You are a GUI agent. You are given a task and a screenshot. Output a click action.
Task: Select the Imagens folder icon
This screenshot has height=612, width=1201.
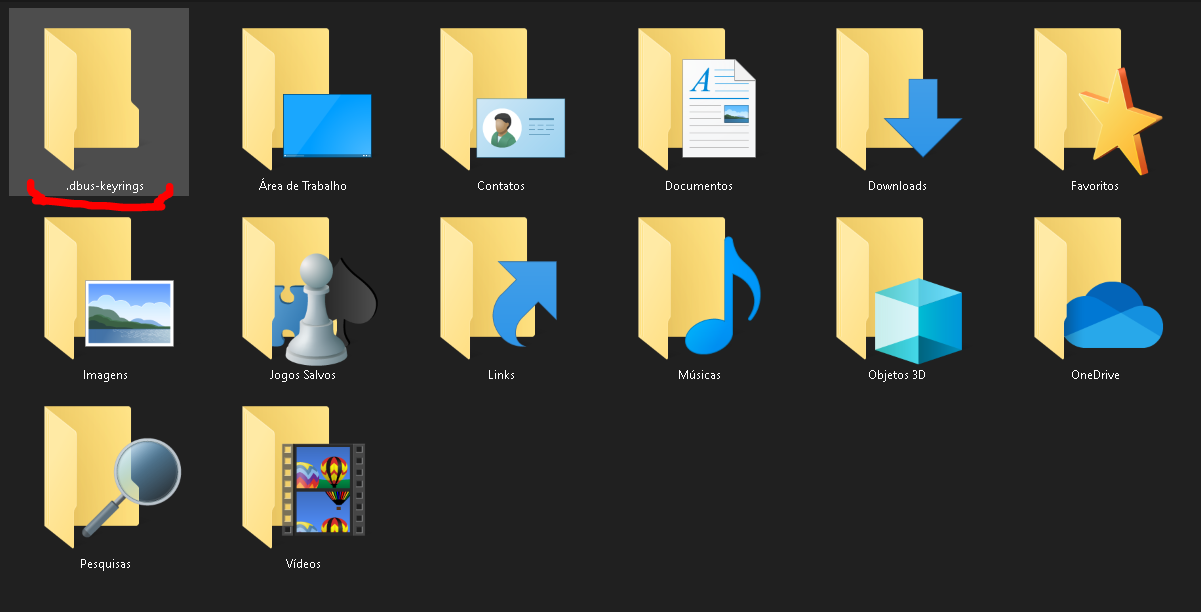click(x=108, y=287)
